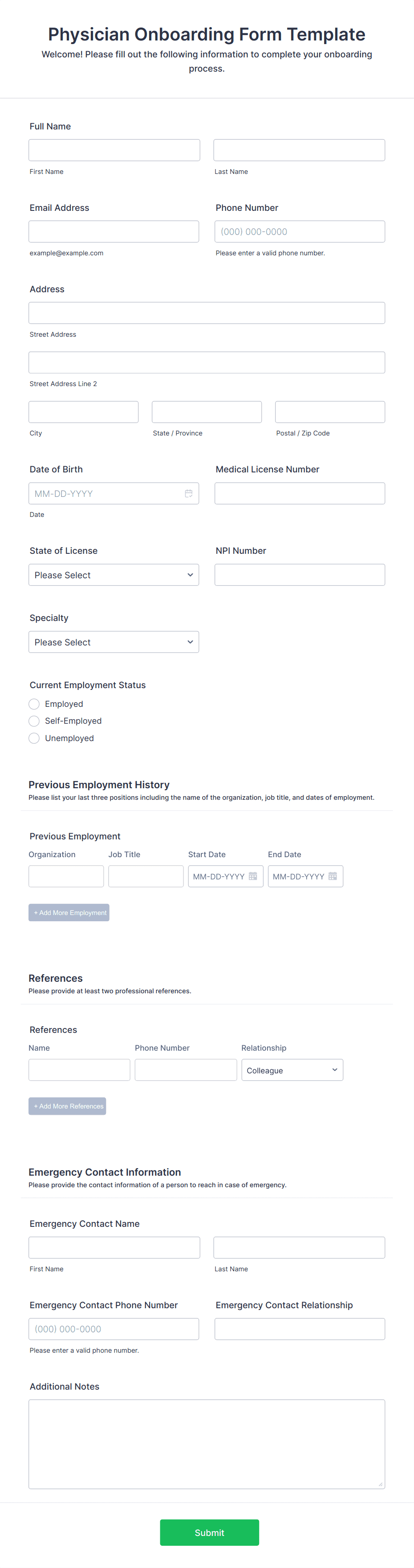Click Add More References
The height and width of the screenshot is (1568, 414).
click(x=67, y=1105)
